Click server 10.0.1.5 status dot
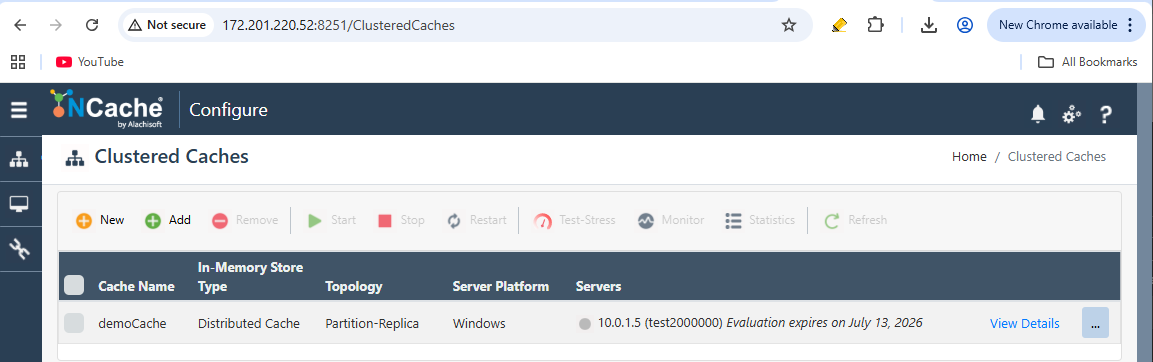 point(585,323)
